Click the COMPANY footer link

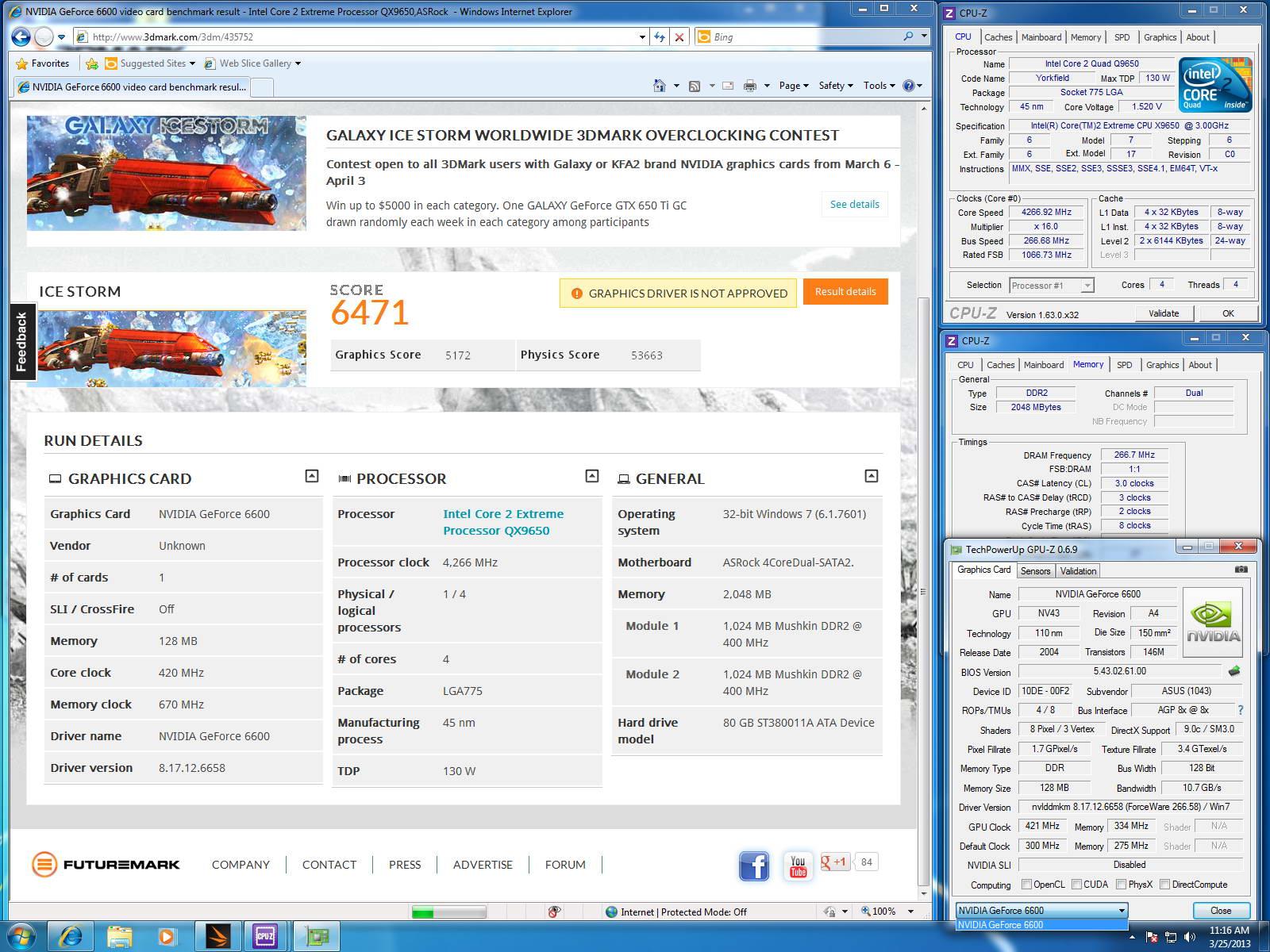[x=241, y=864]
